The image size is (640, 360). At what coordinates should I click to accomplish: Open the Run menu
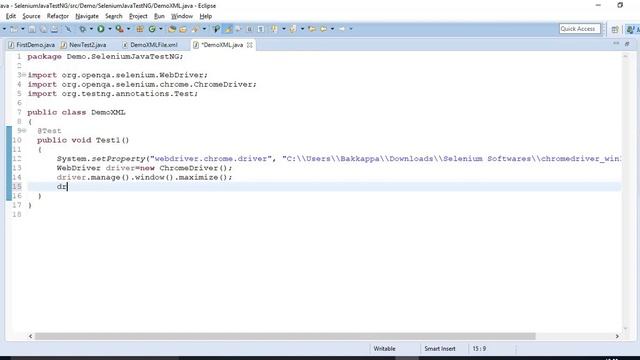coord(159,16)
